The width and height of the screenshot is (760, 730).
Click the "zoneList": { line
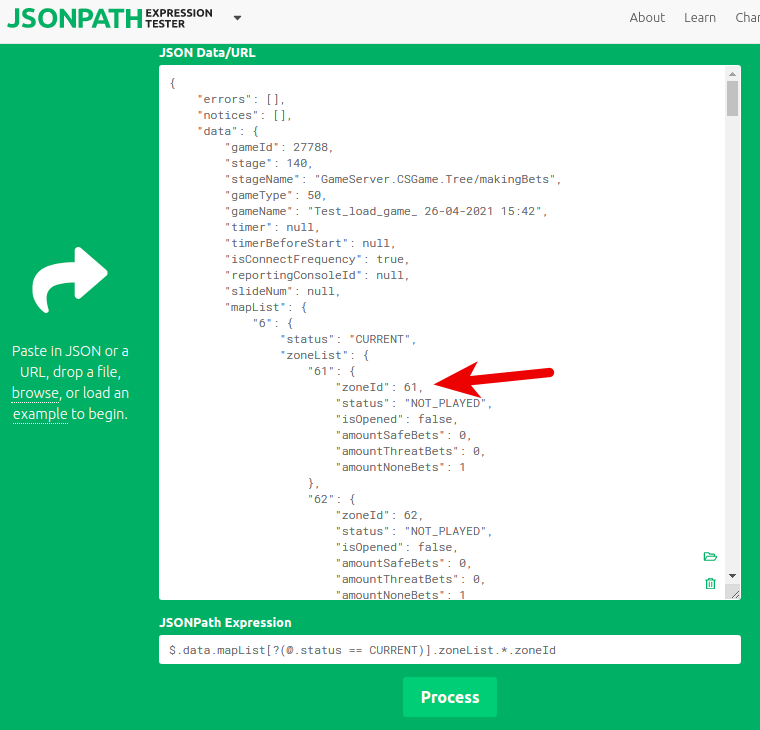pos(325,355)
